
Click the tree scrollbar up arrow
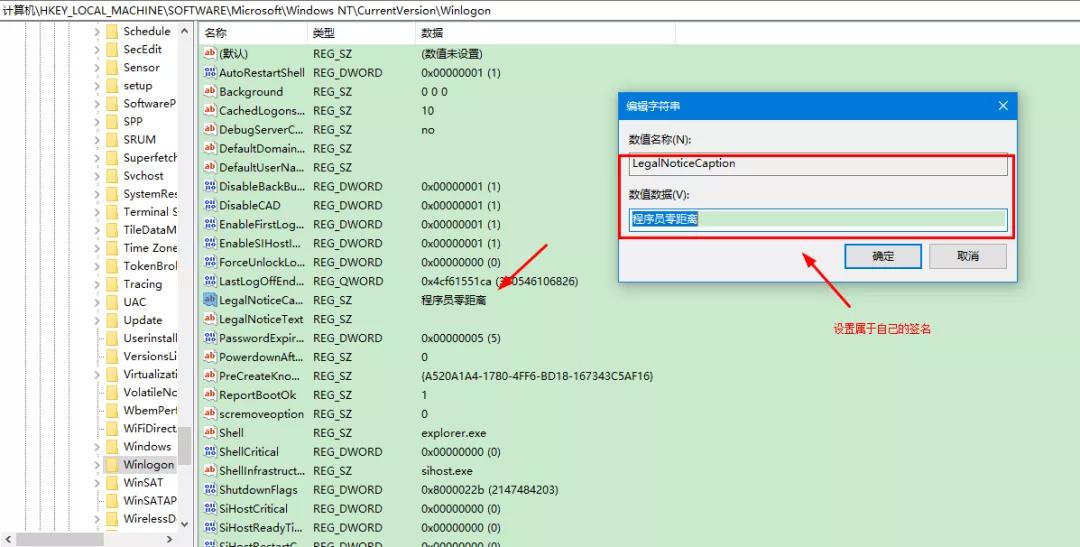185,31
